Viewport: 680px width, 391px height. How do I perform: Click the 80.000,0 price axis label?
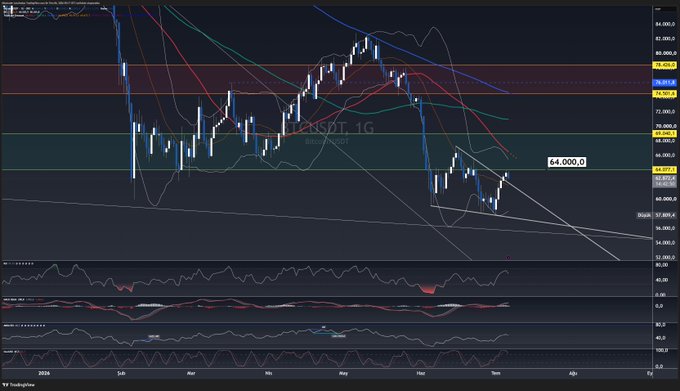[x=665, y=53]
